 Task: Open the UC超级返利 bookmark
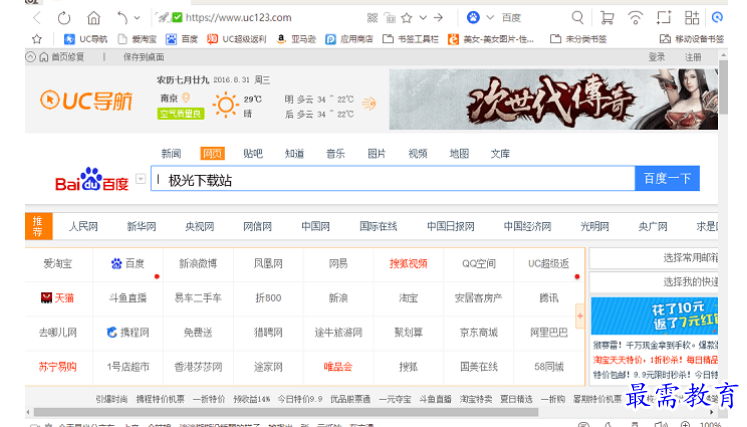click(x=236, y=39)
